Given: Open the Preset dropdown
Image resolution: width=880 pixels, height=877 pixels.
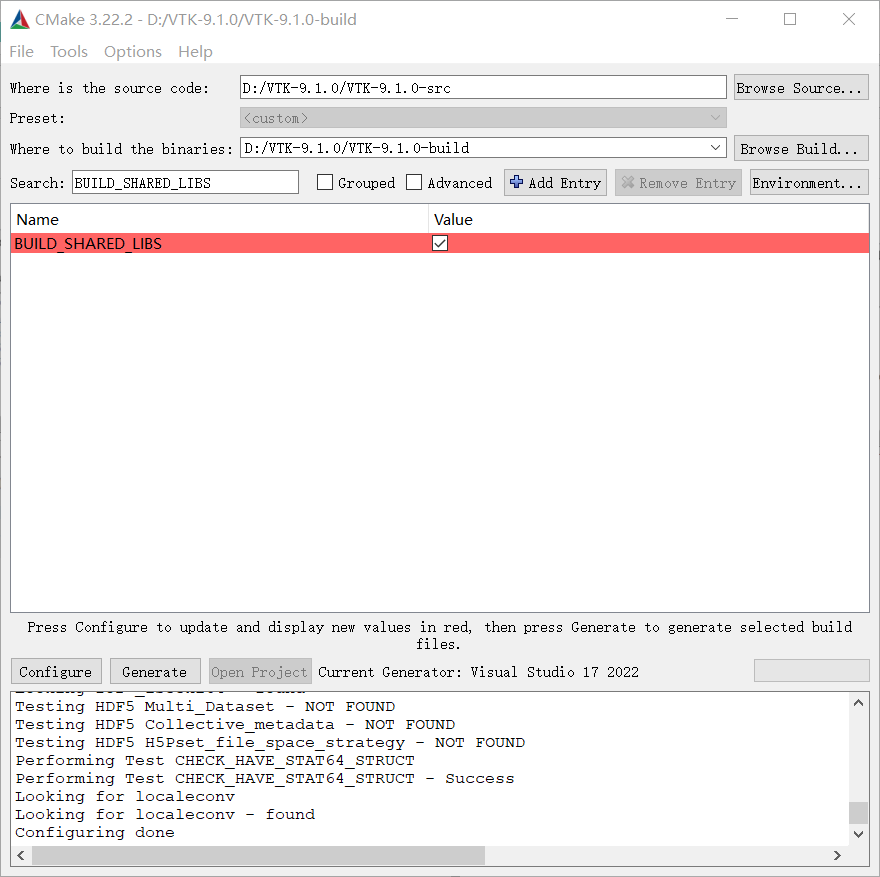Looking at the screenshot, I should [x=715, y=118].
